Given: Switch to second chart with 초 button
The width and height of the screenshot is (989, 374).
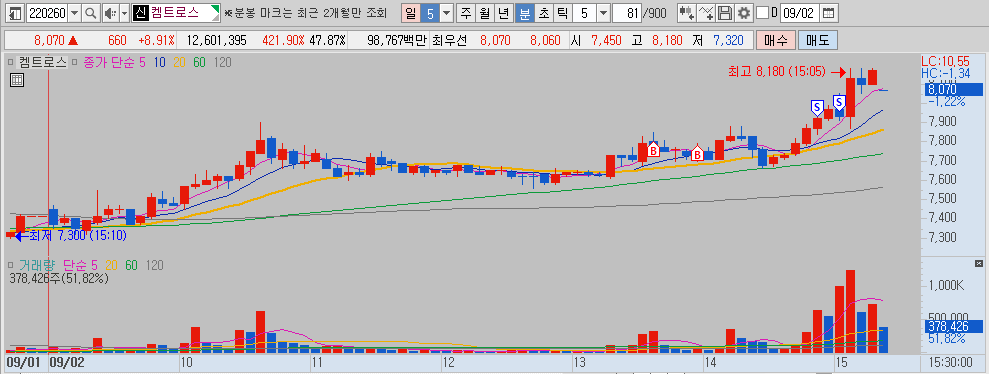Looking at the screenshot, I should [543, 13].
